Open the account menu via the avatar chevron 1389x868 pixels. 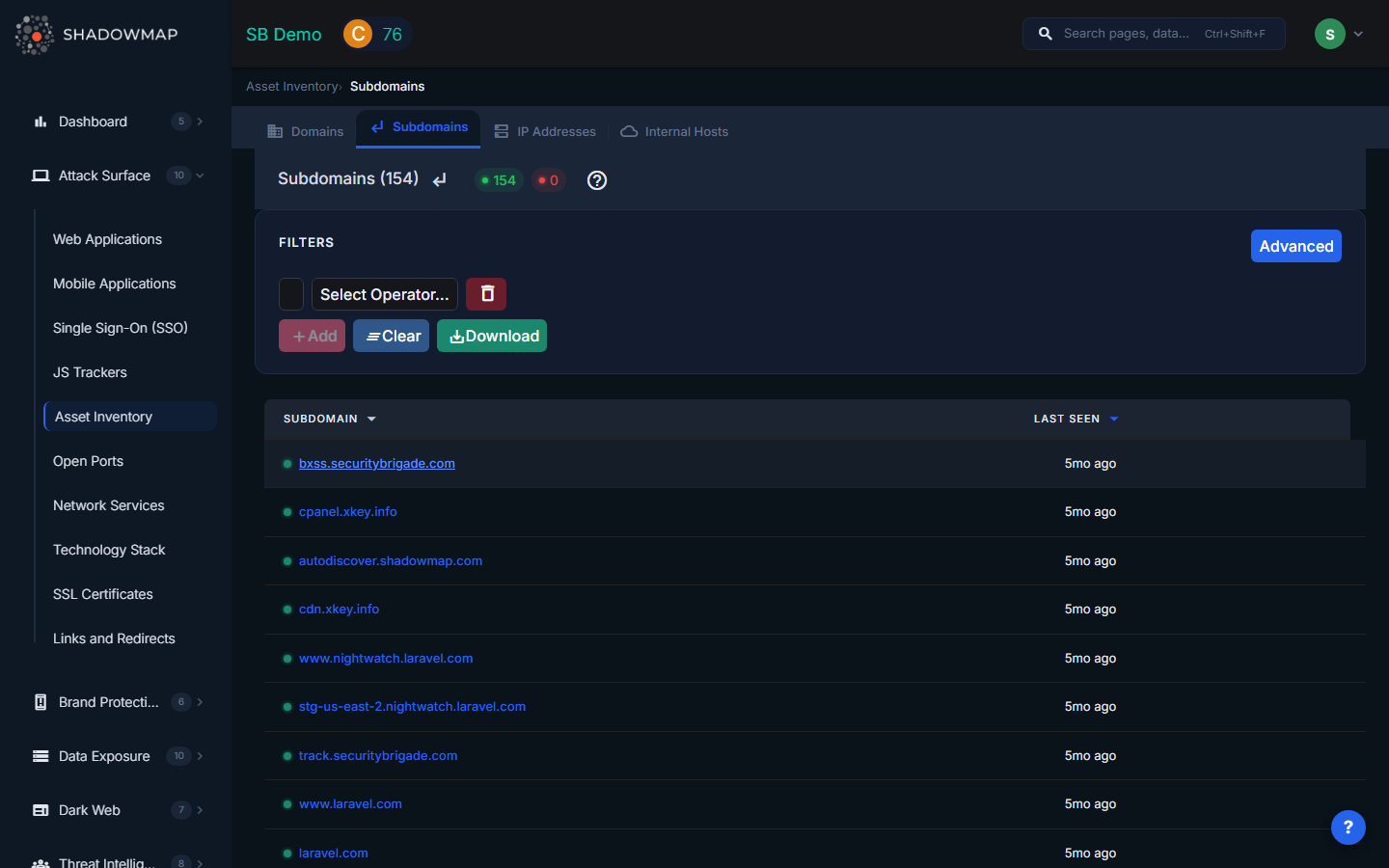pos(1359,33)
